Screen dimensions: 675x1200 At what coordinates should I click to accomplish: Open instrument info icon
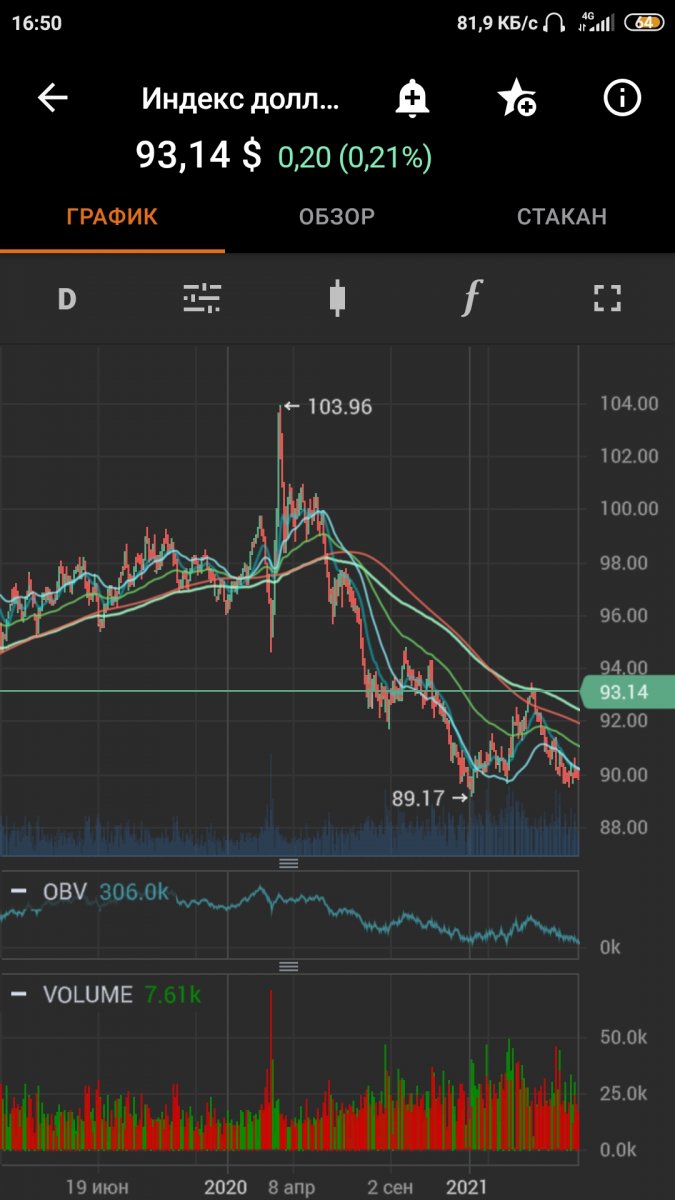[x=622, y=98]
